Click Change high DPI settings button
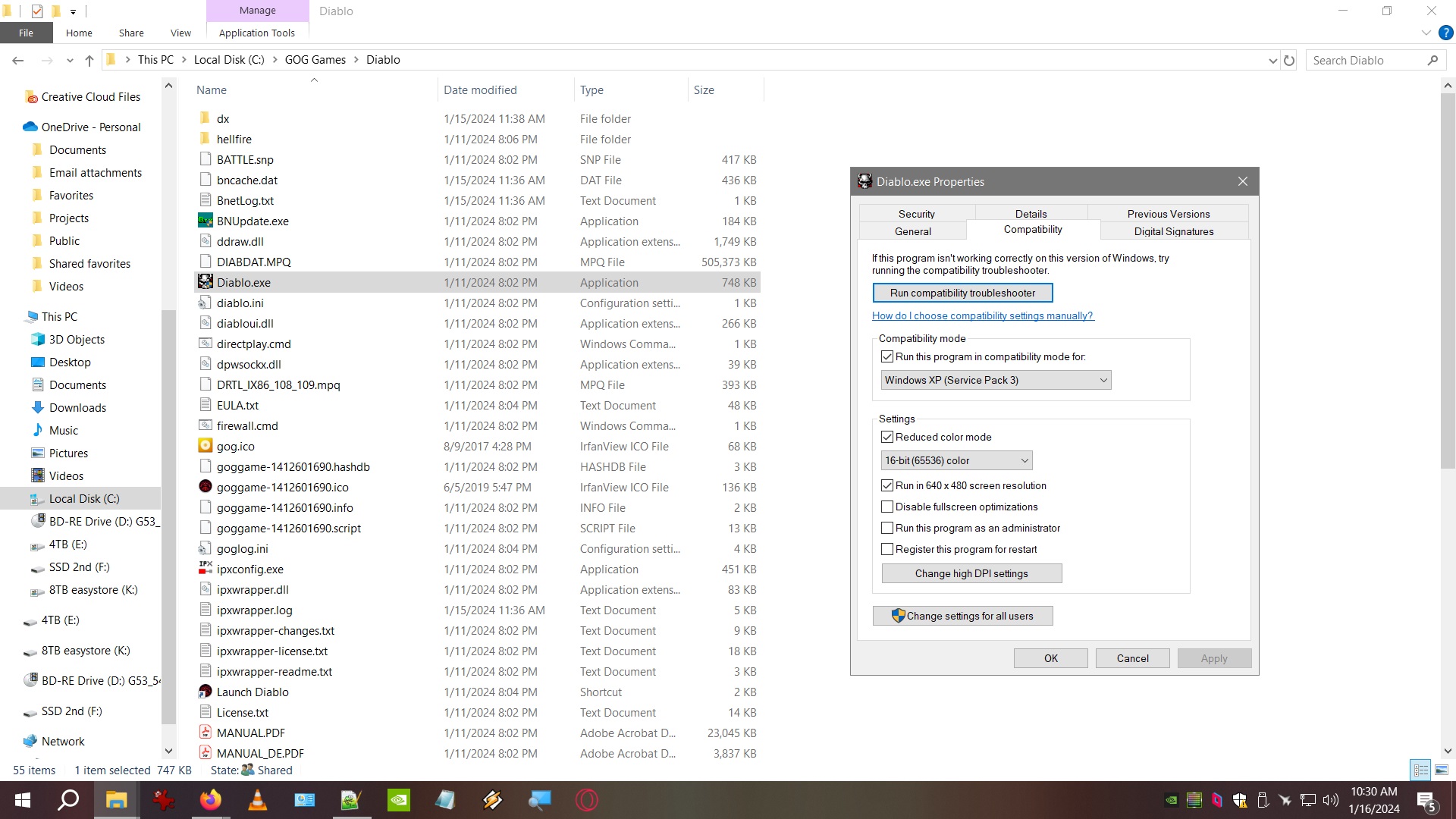This screenshot has width=1456, height=819. (971, 573)
